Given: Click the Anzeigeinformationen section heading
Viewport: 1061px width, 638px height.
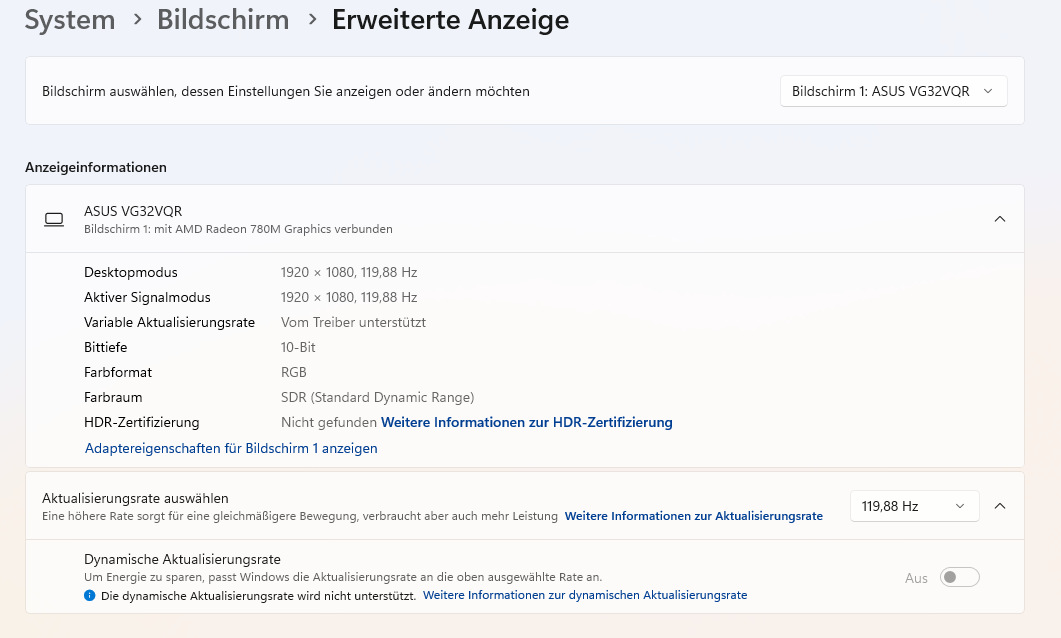Looking at the screenshot, I should (x=96, y=167).
